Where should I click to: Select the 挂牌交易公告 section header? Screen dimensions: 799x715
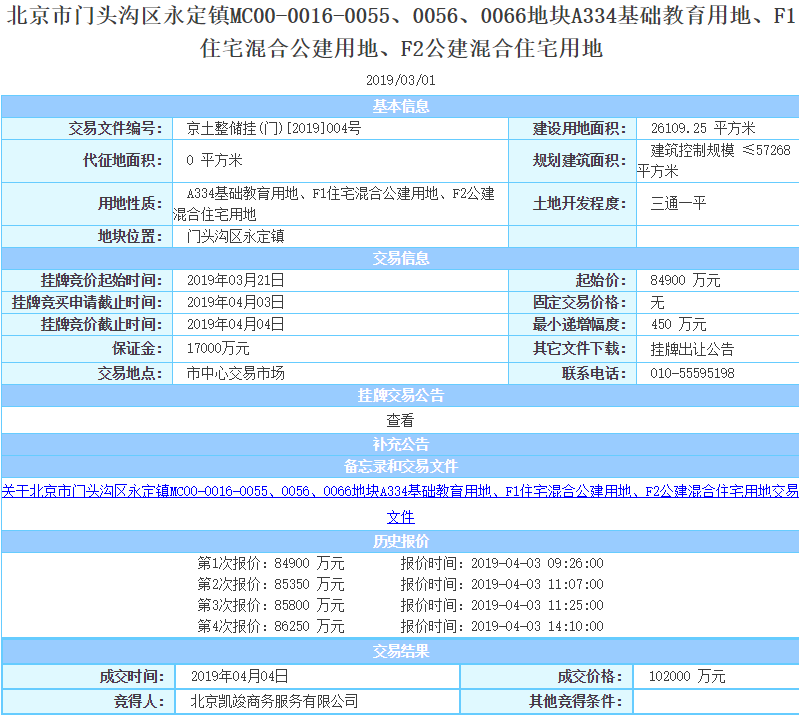400,396
